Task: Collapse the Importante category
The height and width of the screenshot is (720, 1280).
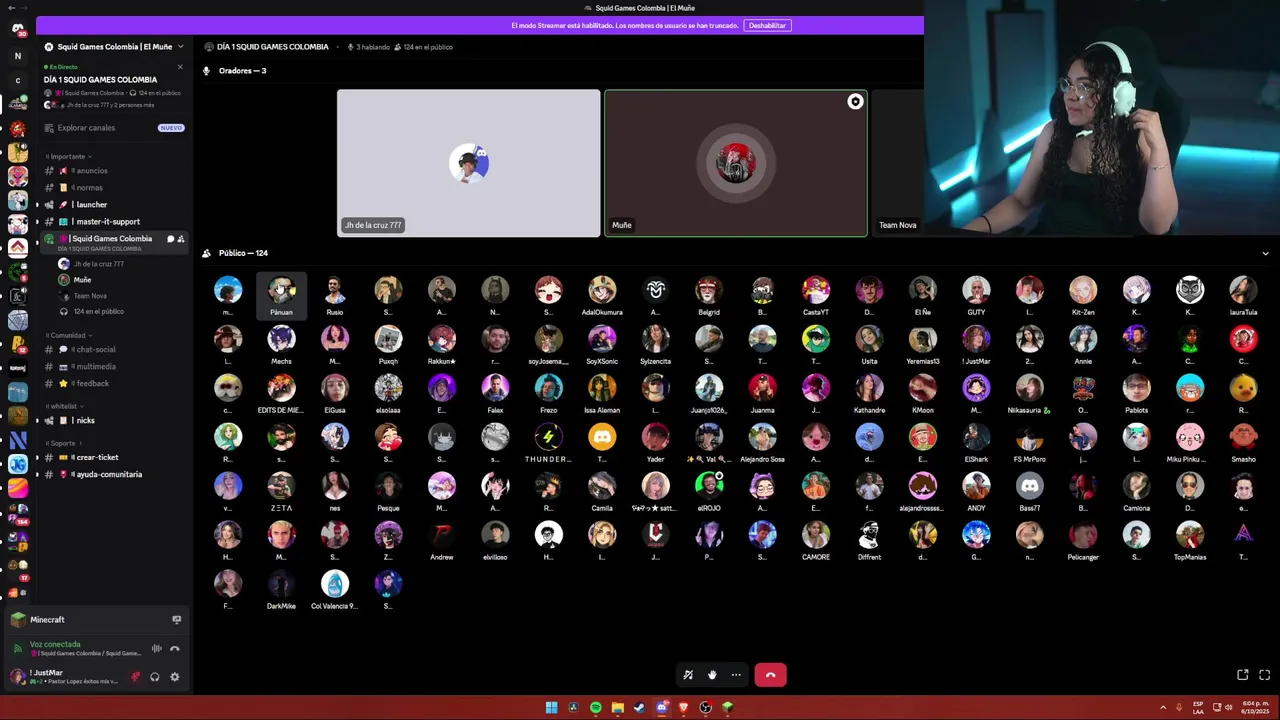Action: (x=68, y=156)
